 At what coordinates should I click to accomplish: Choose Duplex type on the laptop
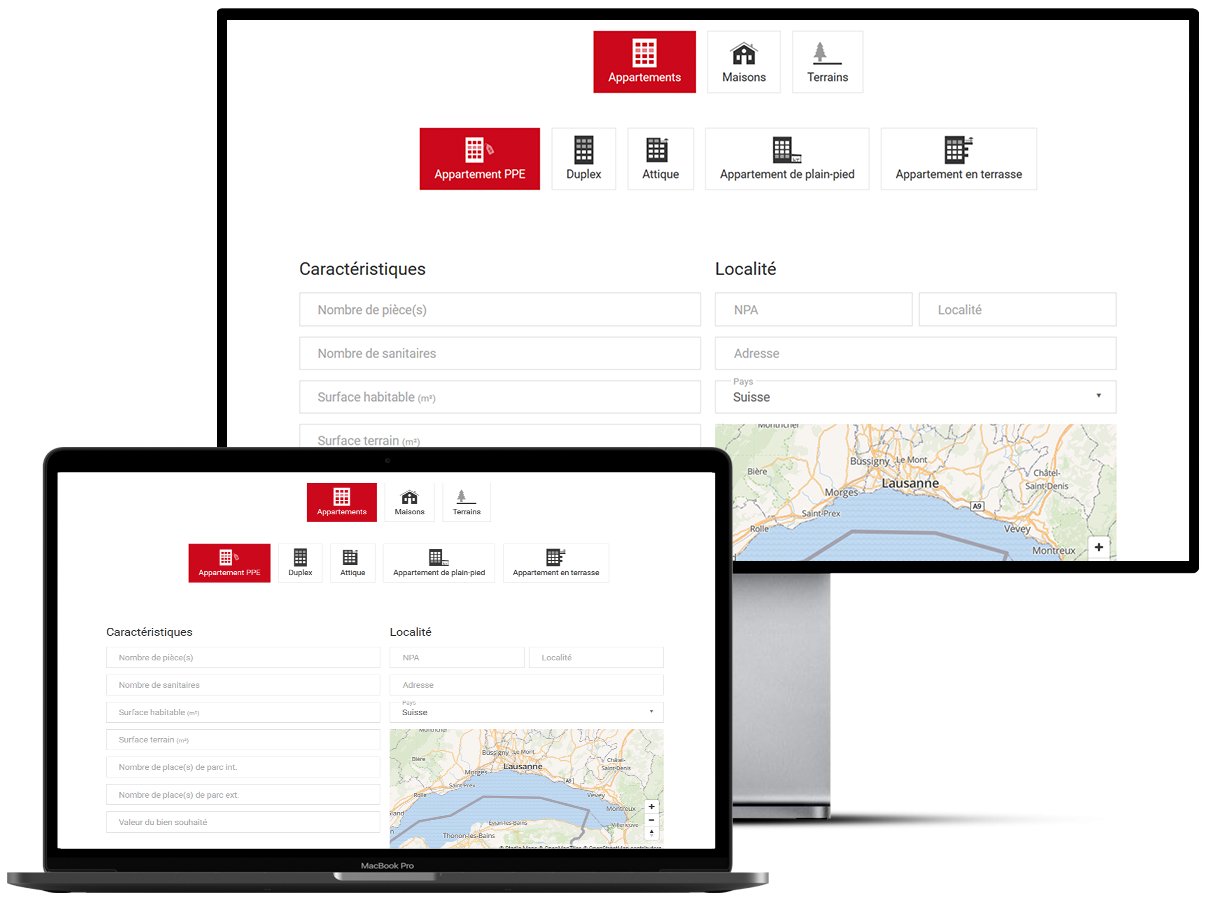300,563
